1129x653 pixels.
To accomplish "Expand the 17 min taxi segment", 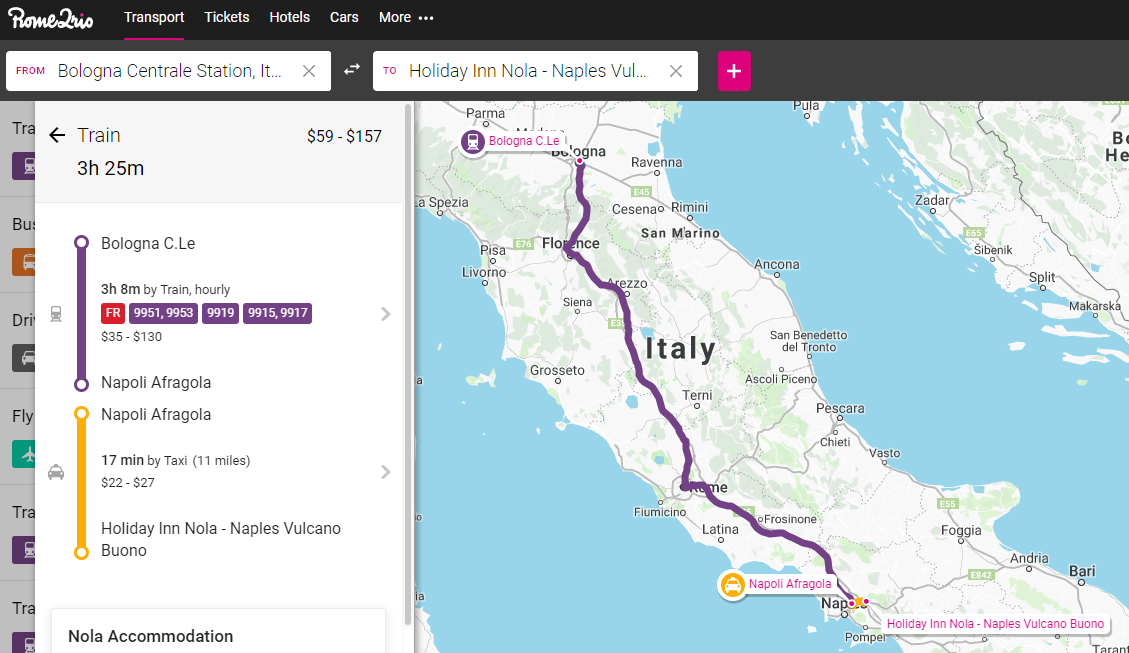I will coord(385,472).
